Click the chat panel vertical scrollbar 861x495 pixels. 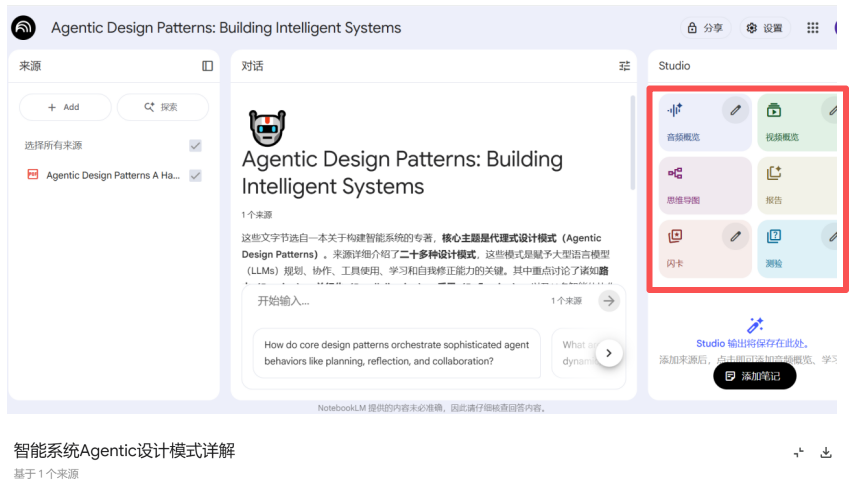click(632, 140)
